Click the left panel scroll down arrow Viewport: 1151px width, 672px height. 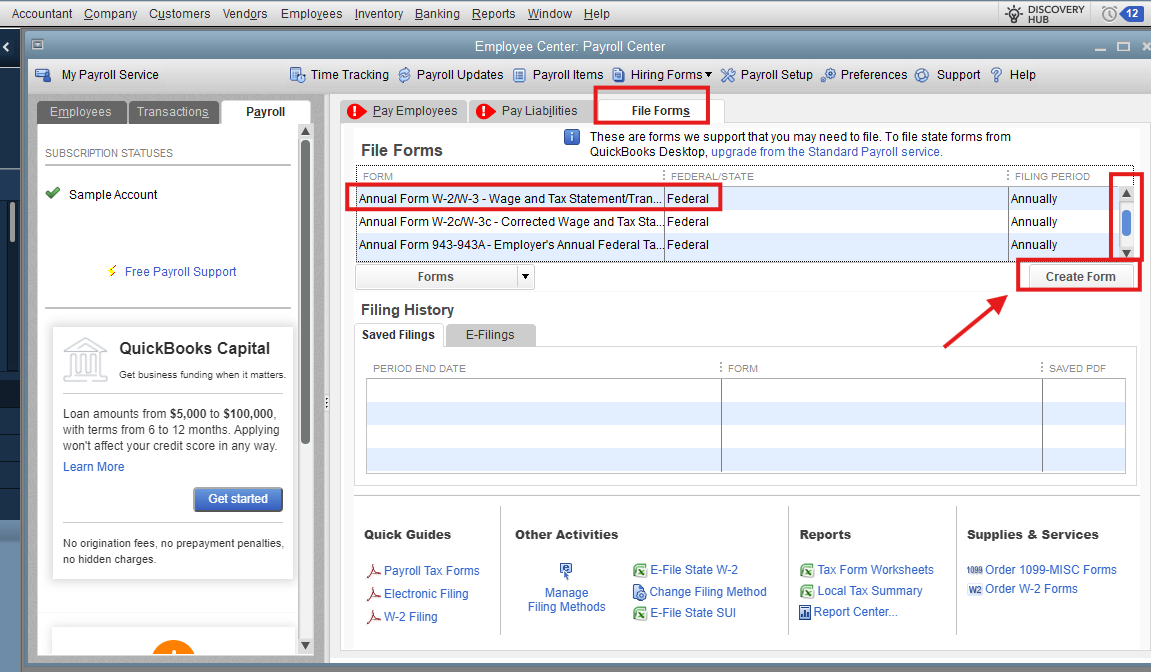305,646
